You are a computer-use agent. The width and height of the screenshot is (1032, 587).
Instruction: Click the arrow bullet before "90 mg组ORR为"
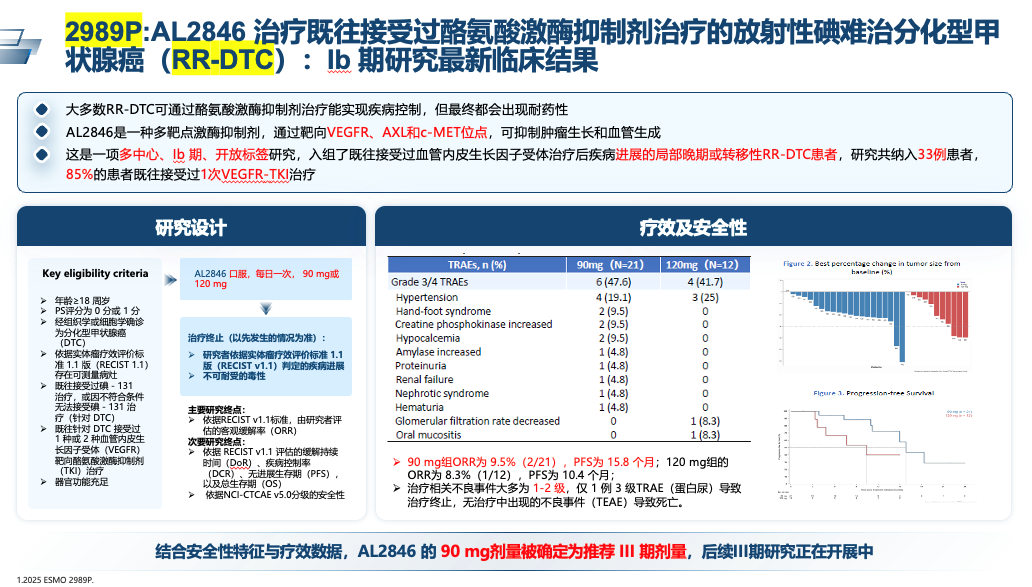[396, 461]
